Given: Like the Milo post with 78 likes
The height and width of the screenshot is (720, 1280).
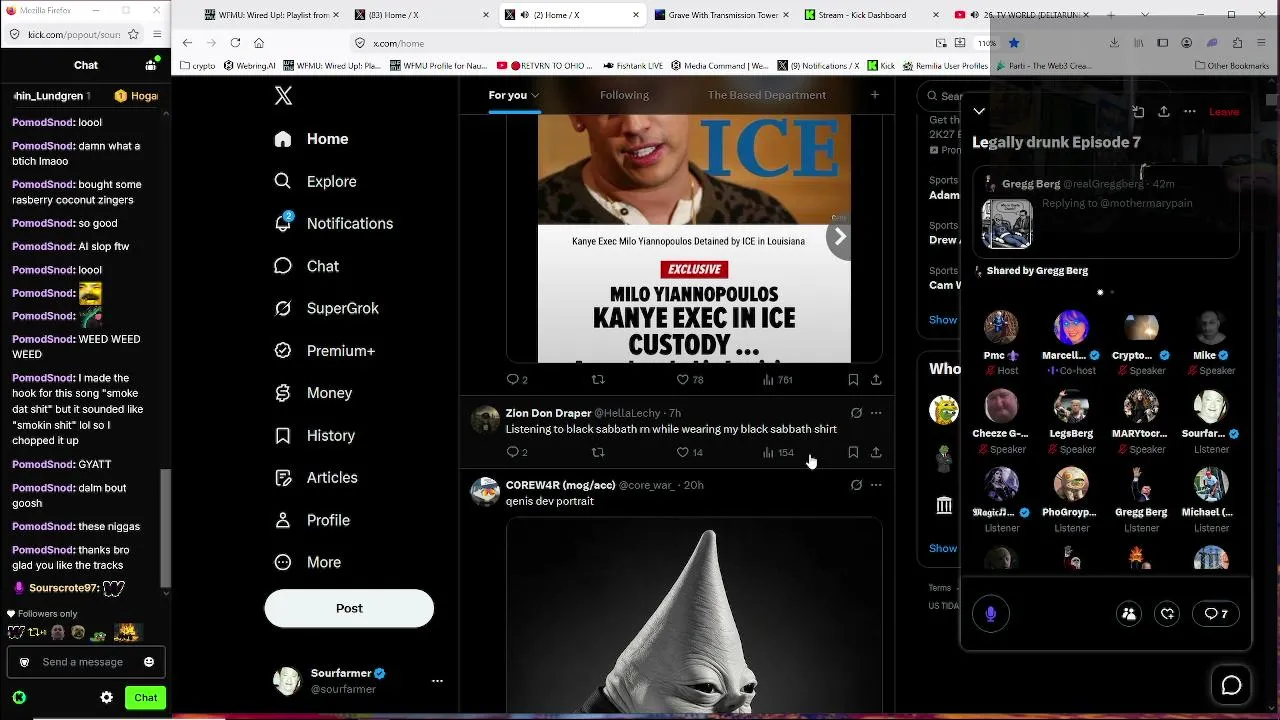Looking at the screenshot, I should click(690, 380).
